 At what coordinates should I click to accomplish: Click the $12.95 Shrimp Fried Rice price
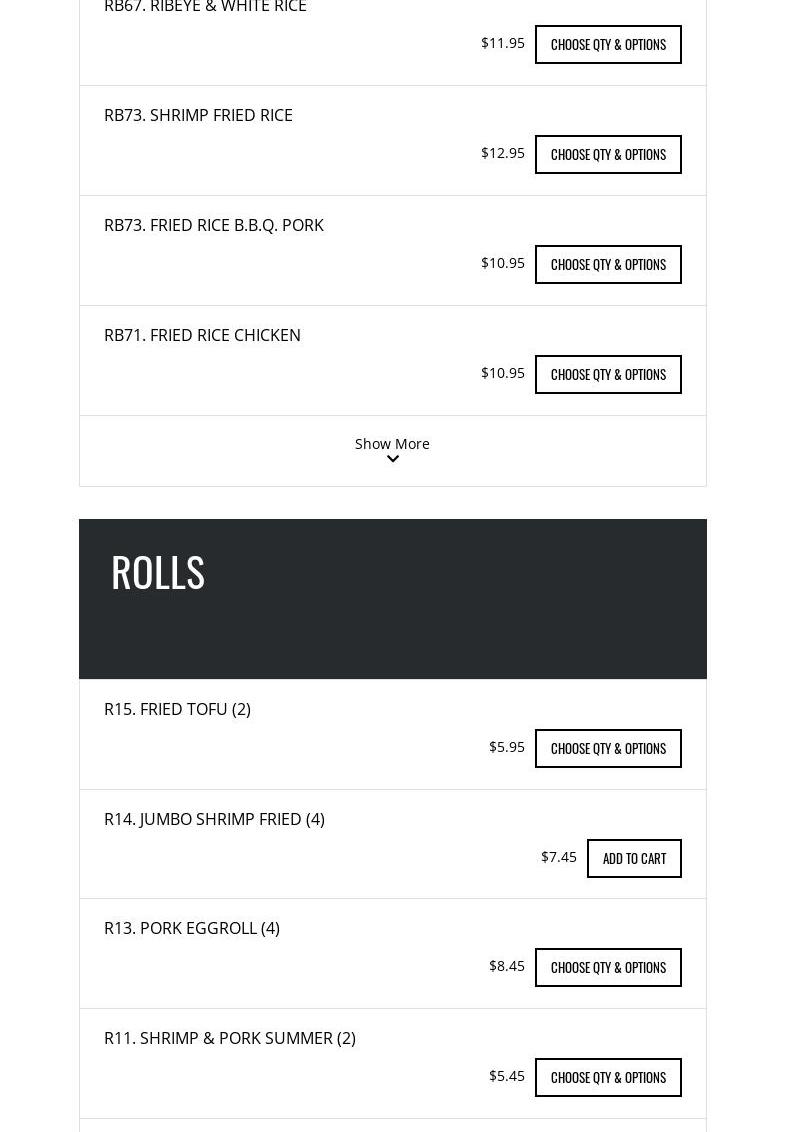(x=503, y=152)
